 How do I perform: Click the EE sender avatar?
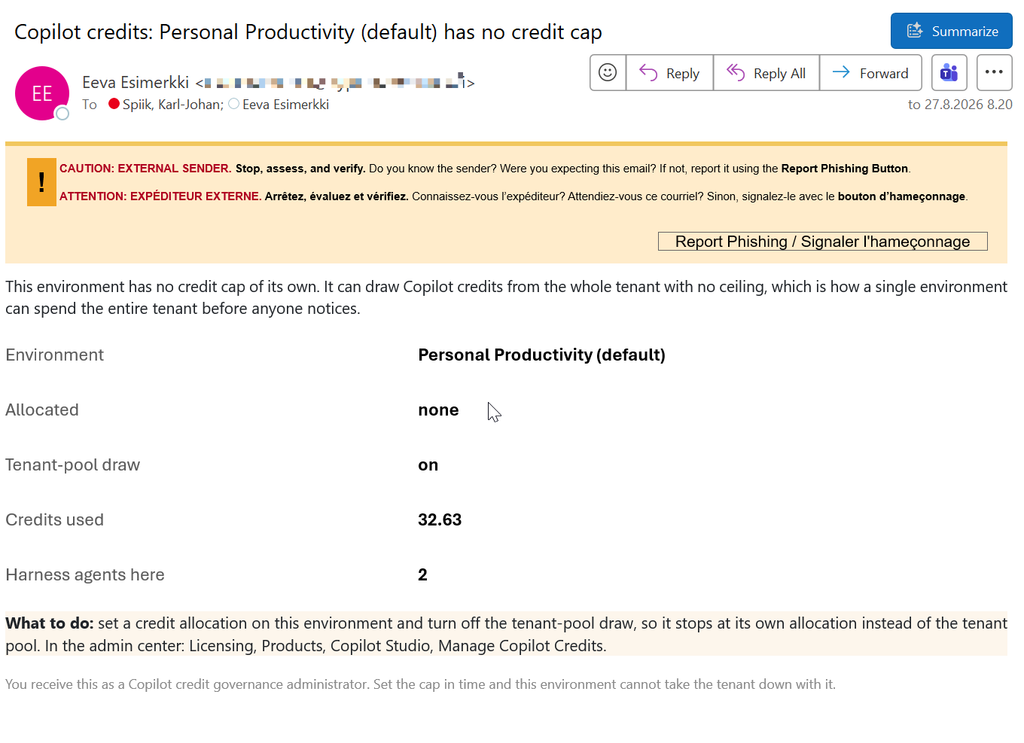click(42, 93)
